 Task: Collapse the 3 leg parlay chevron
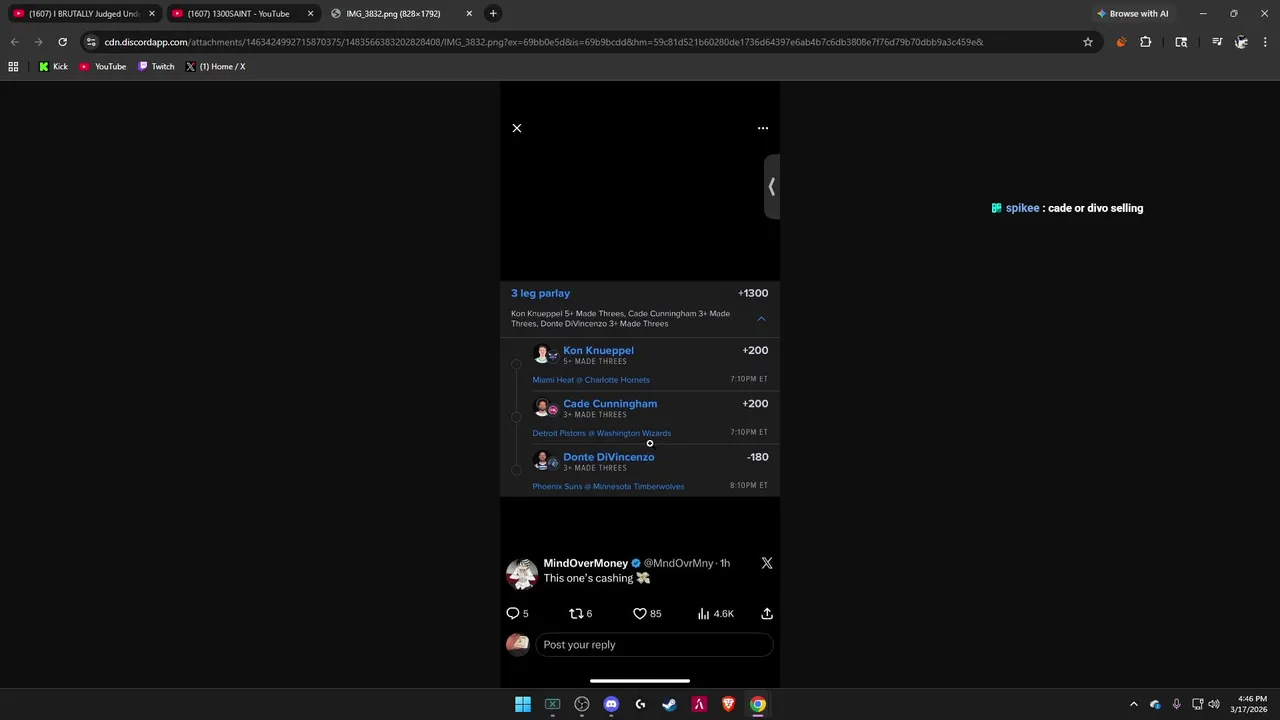tap(761, 319)
